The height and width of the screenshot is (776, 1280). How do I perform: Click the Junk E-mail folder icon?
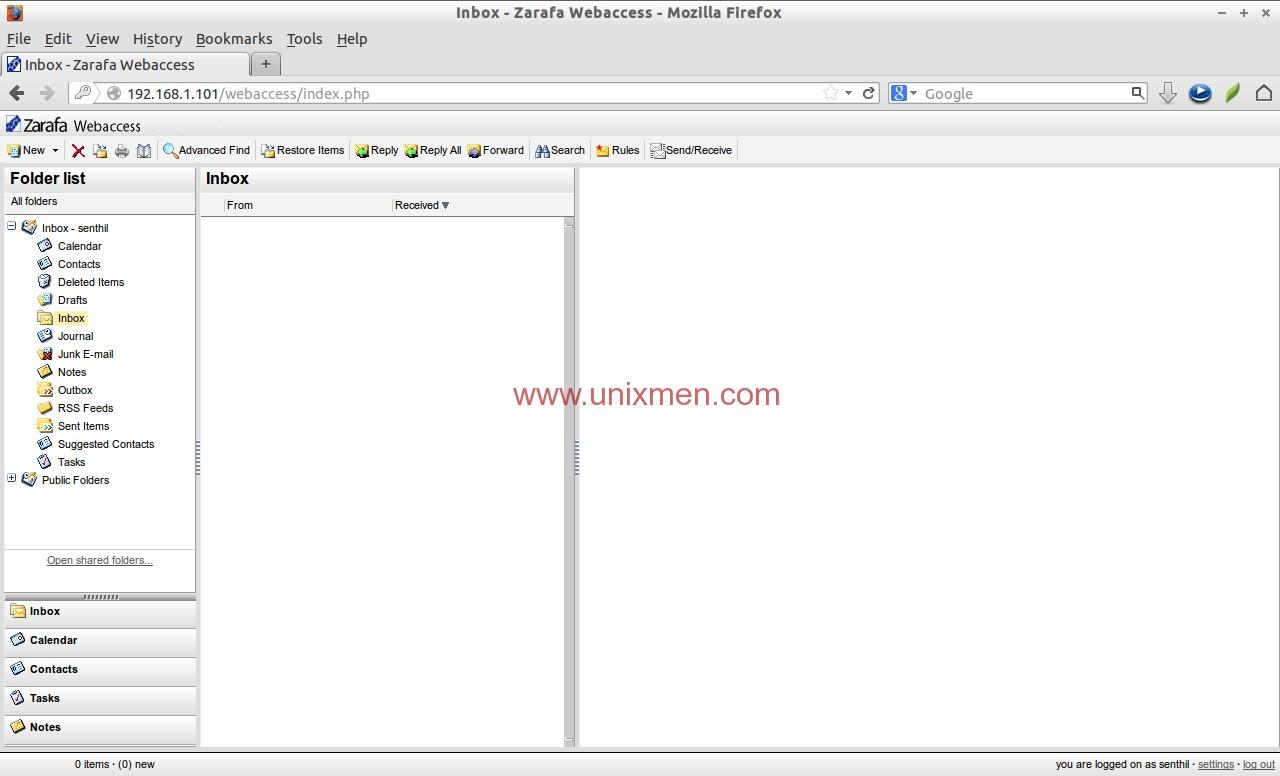[x=45, y=353]
